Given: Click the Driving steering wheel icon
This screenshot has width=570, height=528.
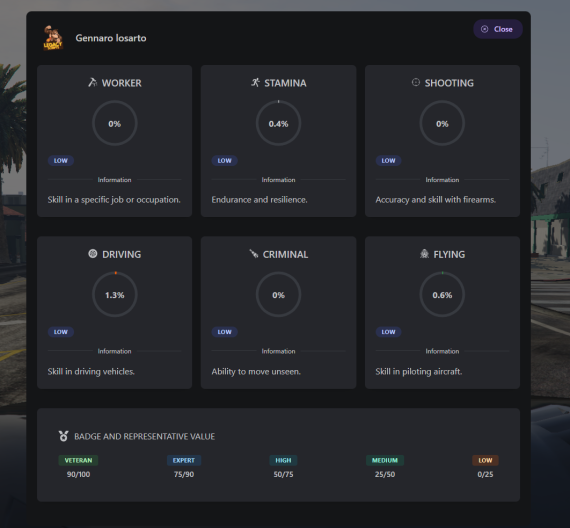Looking at the screenshot, I should tap(93, 254).
